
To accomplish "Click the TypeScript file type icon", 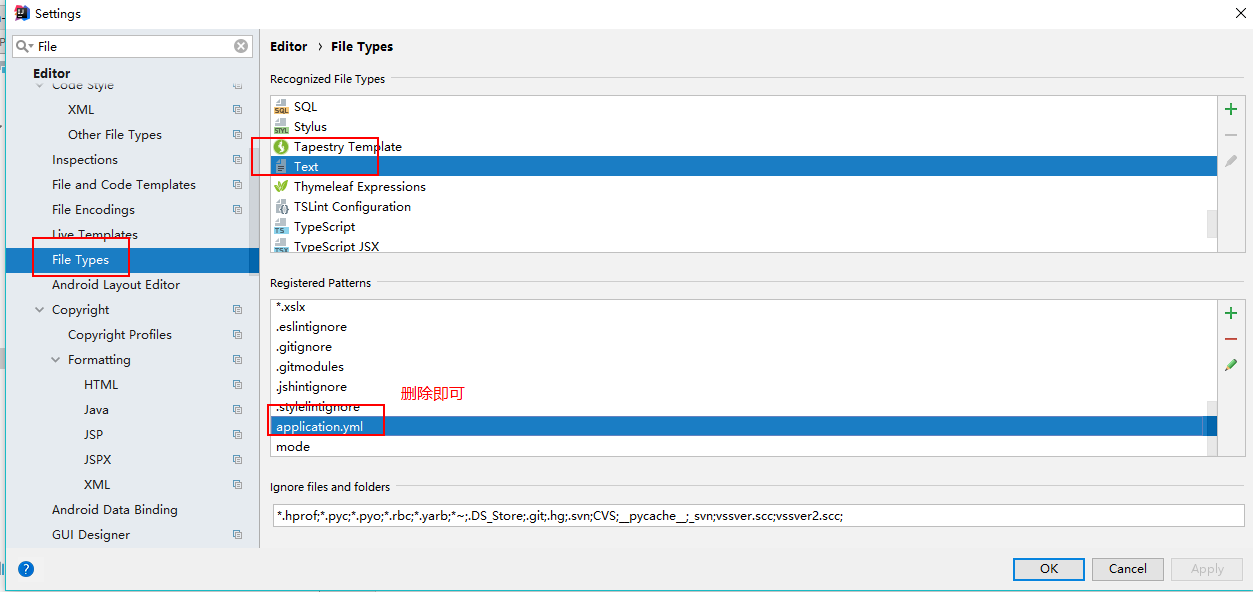I will (x=281, y=227).
